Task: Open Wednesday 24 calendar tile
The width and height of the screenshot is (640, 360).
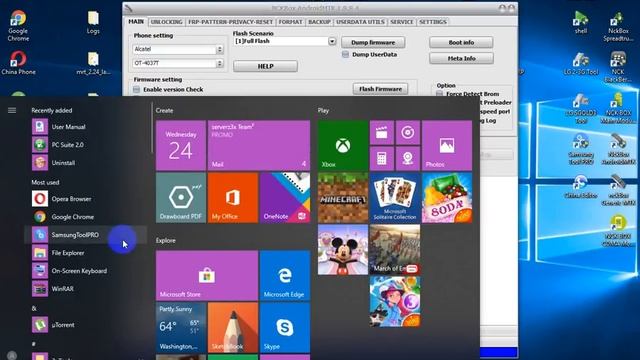Action: tap(181, 145)
